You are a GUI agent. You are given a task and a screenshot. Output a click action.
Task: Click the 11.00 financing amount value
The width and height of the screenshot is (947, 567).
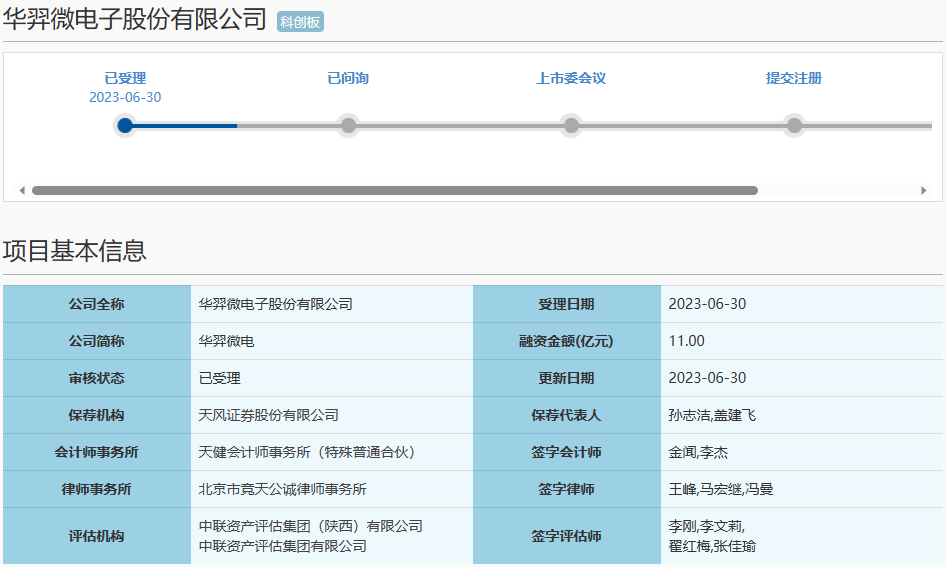686,341
